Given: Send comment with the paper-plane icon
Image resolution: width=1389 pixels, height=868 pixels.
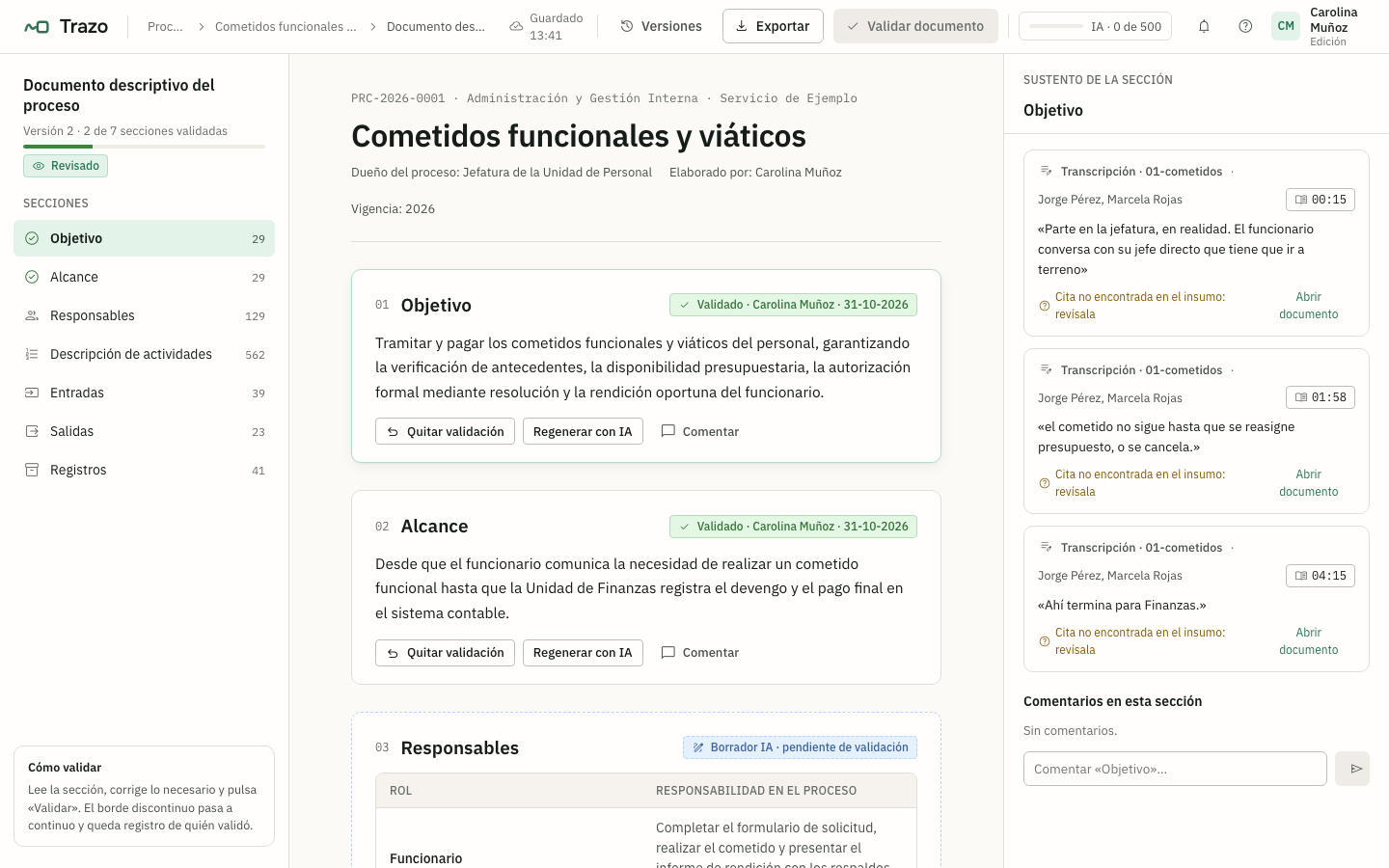Looking at the screenshot, I should coord(1352,769).
